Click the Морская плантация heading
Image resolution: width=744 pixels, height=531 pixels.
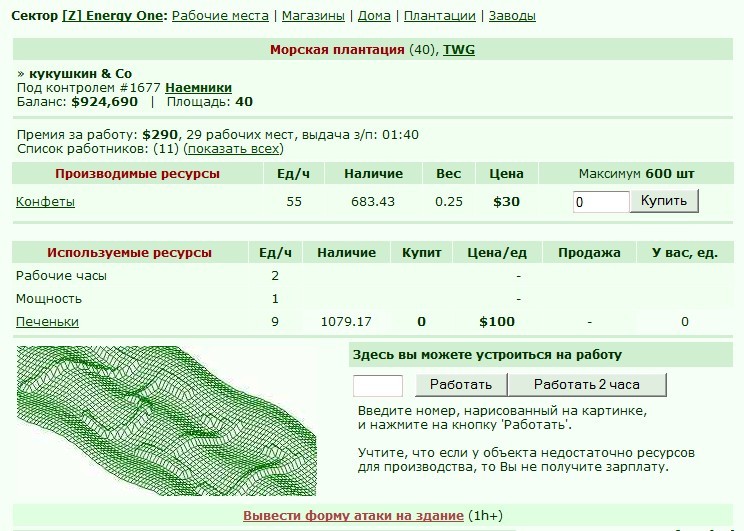[x=337, y=50]
